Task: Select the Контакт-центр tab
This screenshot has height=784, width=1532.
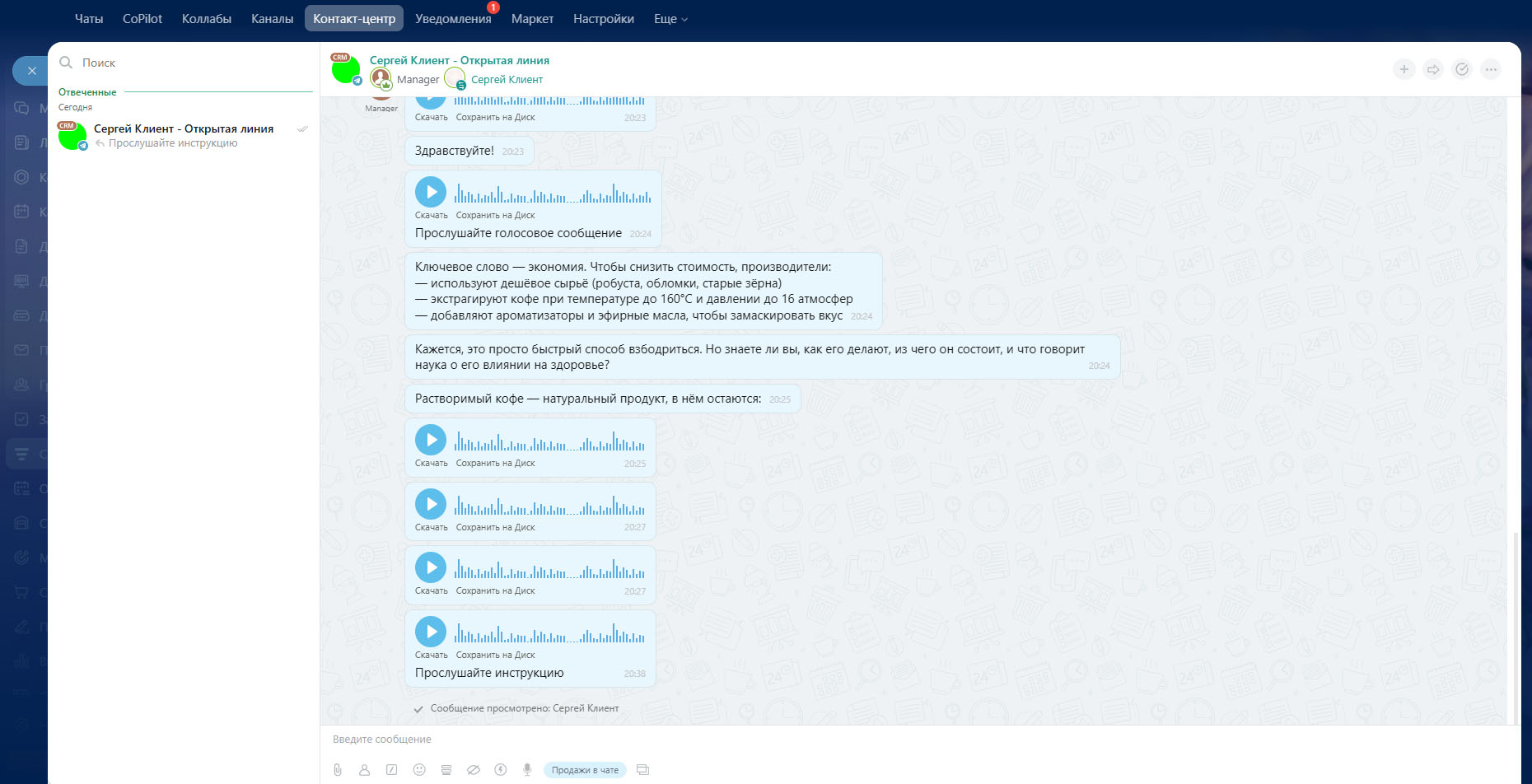Action: [x=354, y=18]
